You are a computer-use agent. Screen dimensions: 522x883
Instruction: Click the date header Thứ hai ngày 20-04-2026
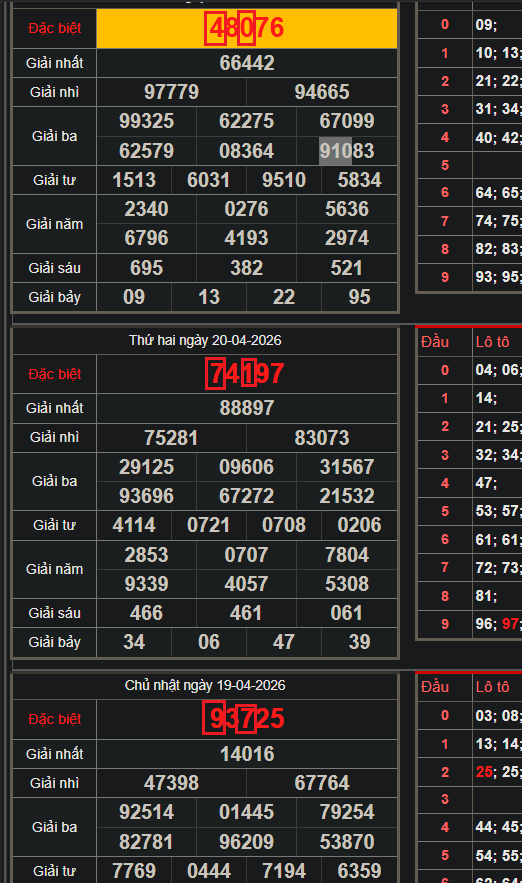click(x=205, y=340)
